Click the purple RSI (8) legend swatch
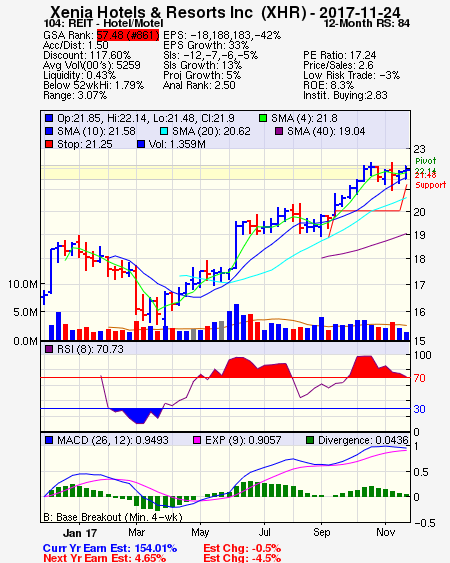Viewport: 450px width, 563px height. tap(49, 349)
